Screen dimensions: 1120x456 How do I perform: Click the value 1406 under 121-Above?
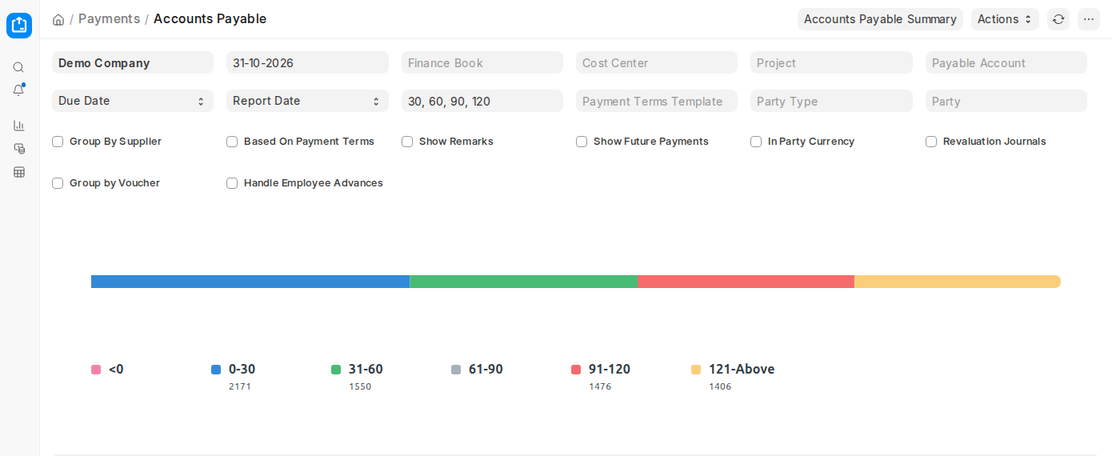point(720,387)
